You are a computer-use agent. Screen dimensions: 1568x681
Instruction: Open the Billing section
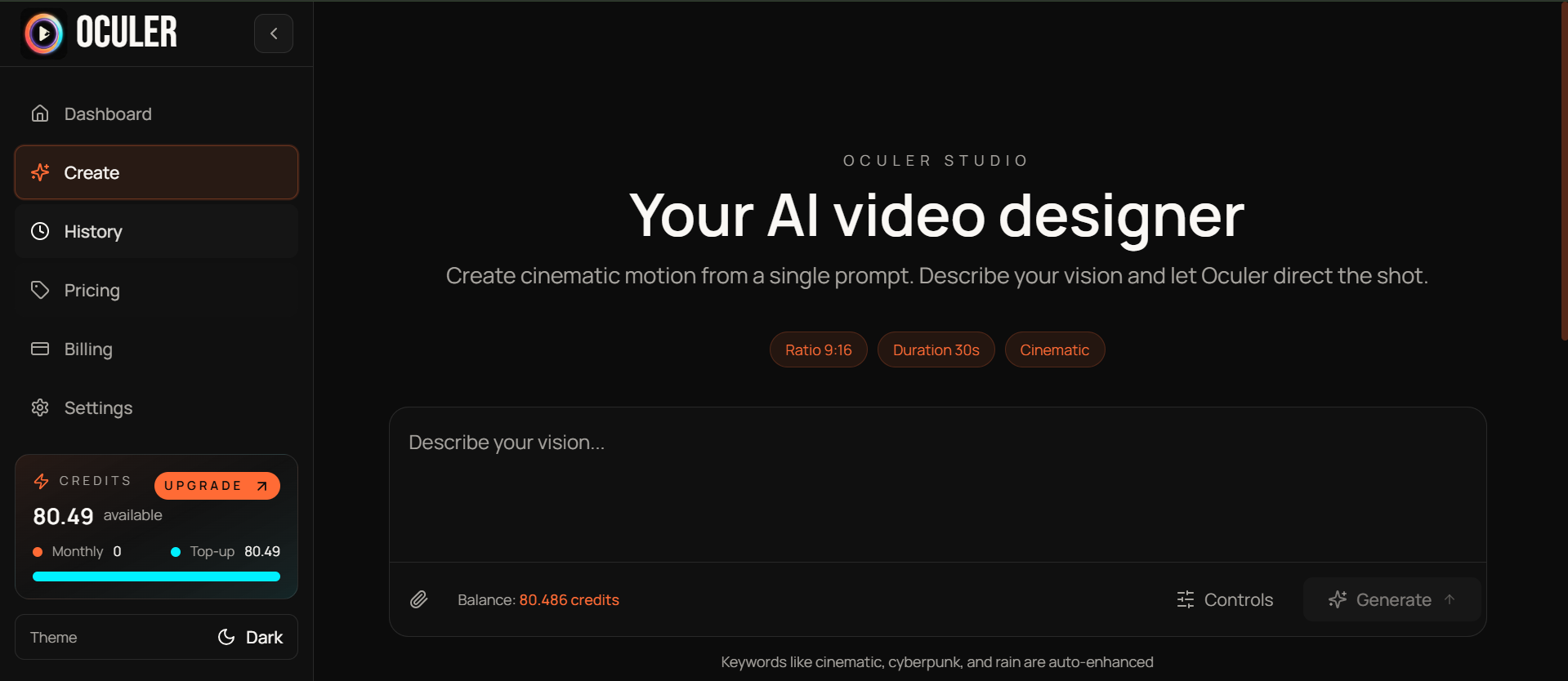(x=156, y=349)
